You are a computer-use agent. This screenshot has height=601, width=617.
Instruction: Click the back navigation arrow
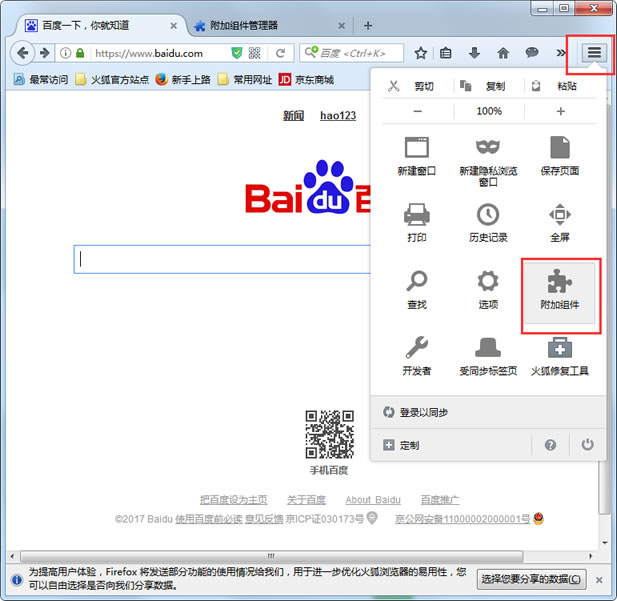(23, 53)
